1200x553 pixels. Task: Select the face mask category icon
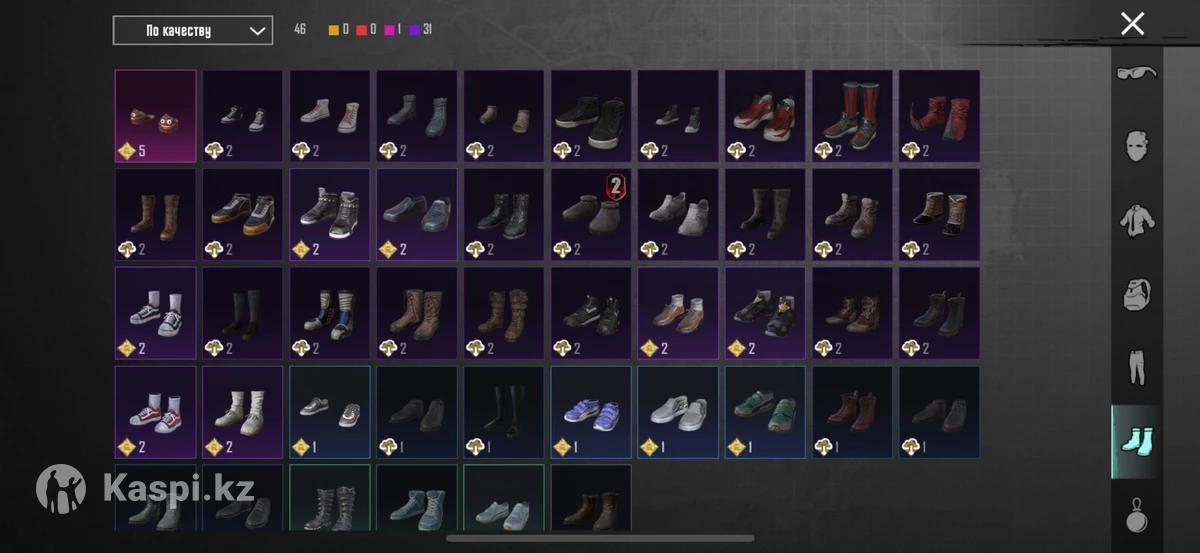tap(1136, 146)
